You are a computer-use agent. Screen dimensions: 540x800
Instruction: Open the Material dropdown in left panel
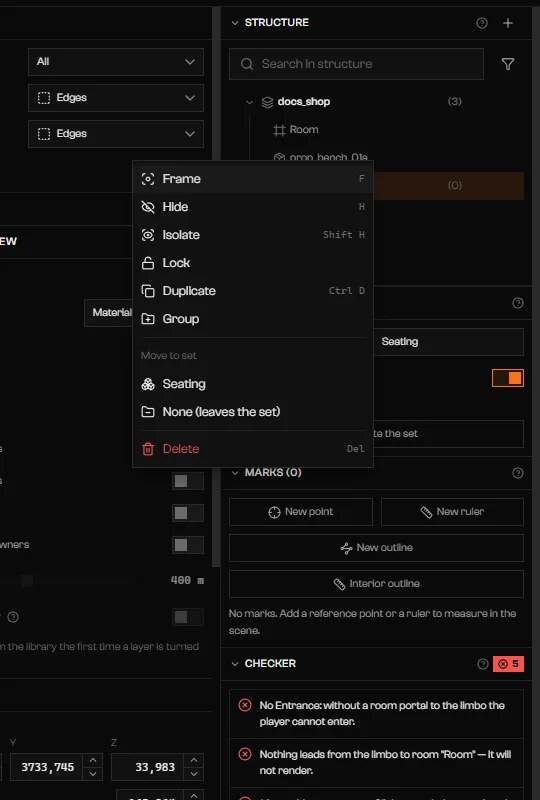(x=108, y=313)
